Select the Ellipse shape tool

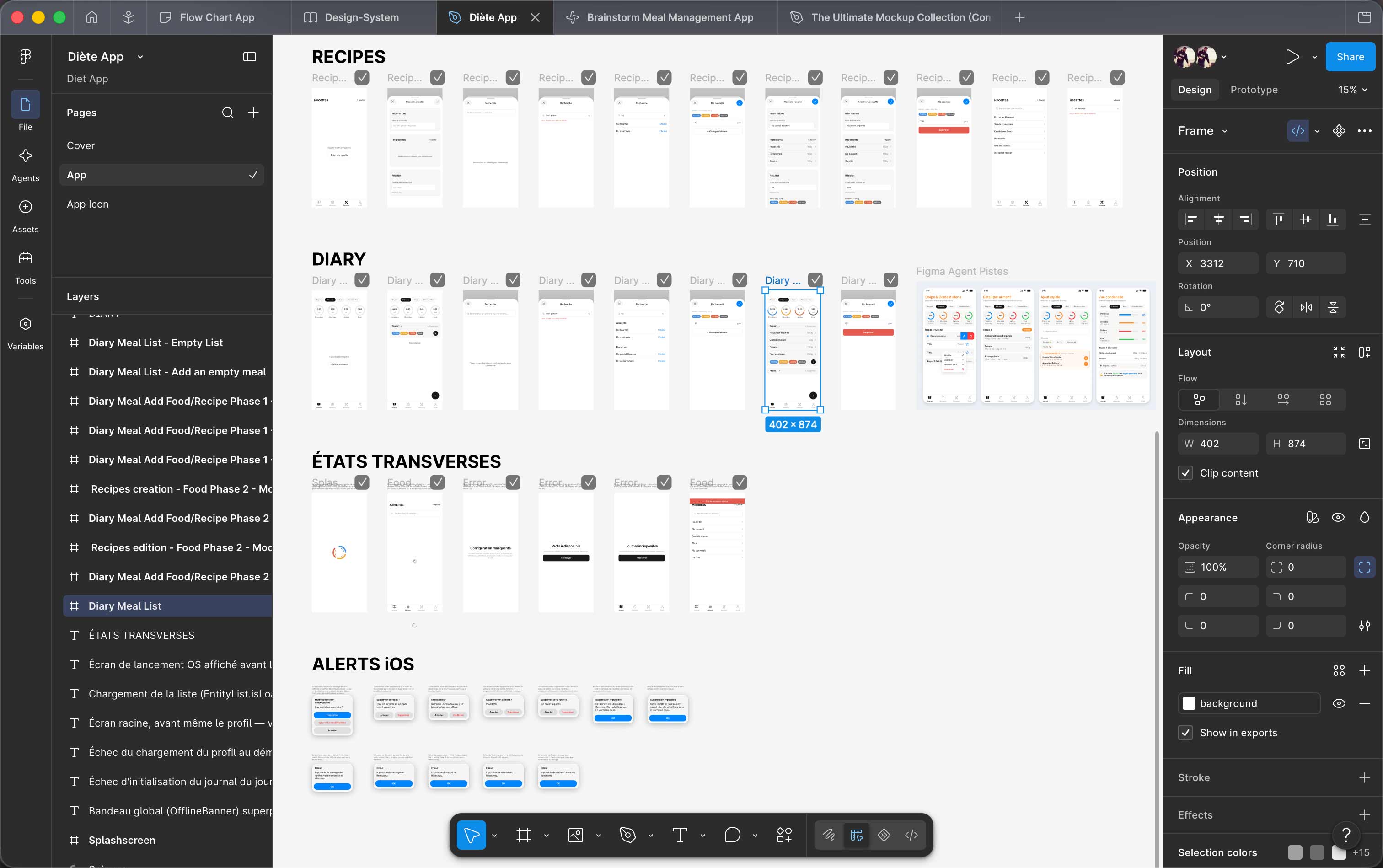pos(732,835)
